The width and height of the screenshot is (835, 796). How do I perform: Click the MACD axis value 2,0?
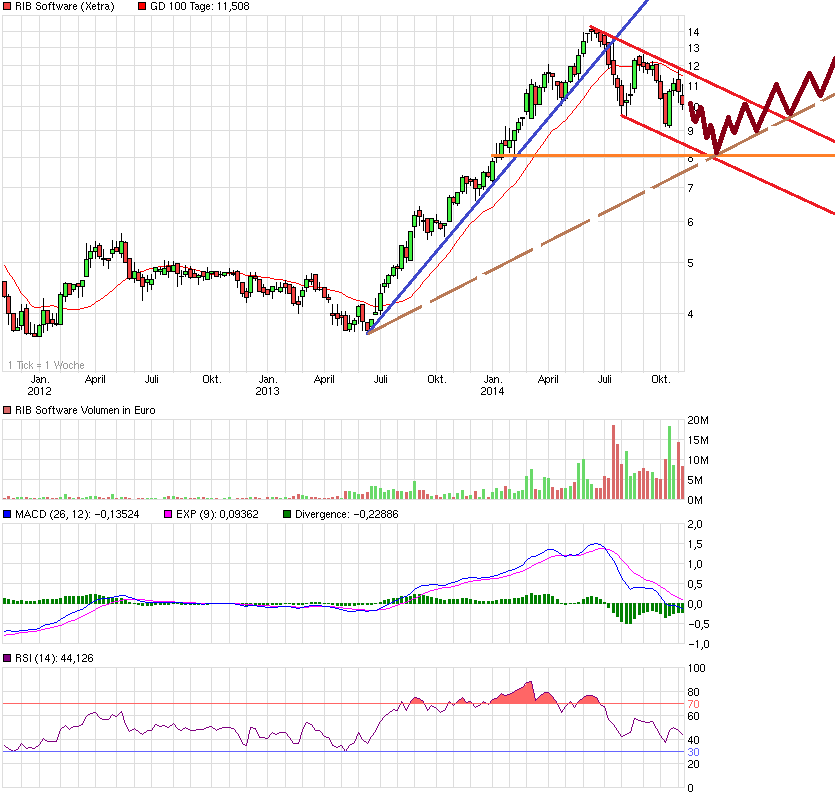[x=695, y=524]
